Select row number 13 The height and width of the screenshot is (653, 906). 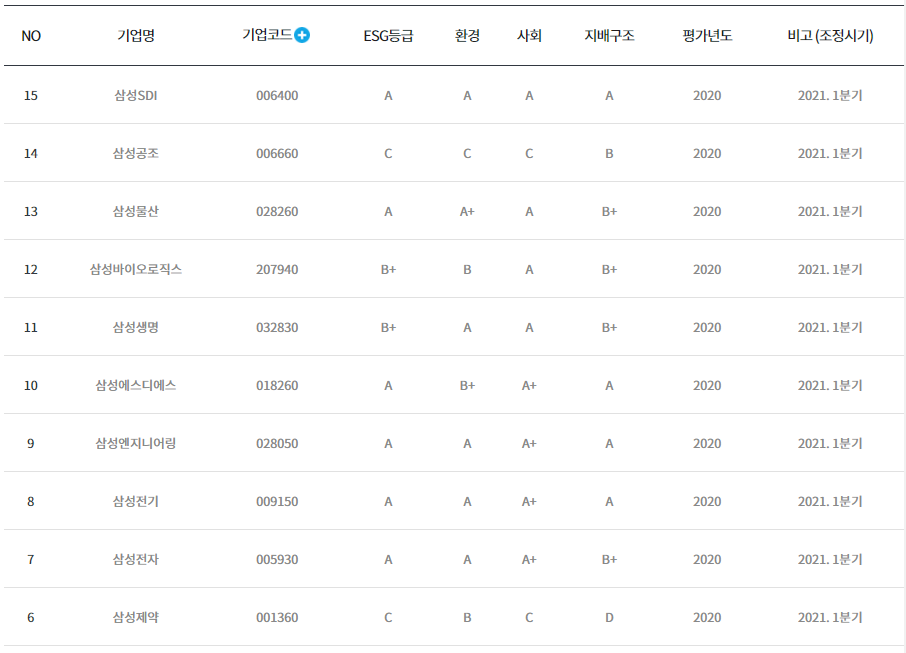point(31,212)
